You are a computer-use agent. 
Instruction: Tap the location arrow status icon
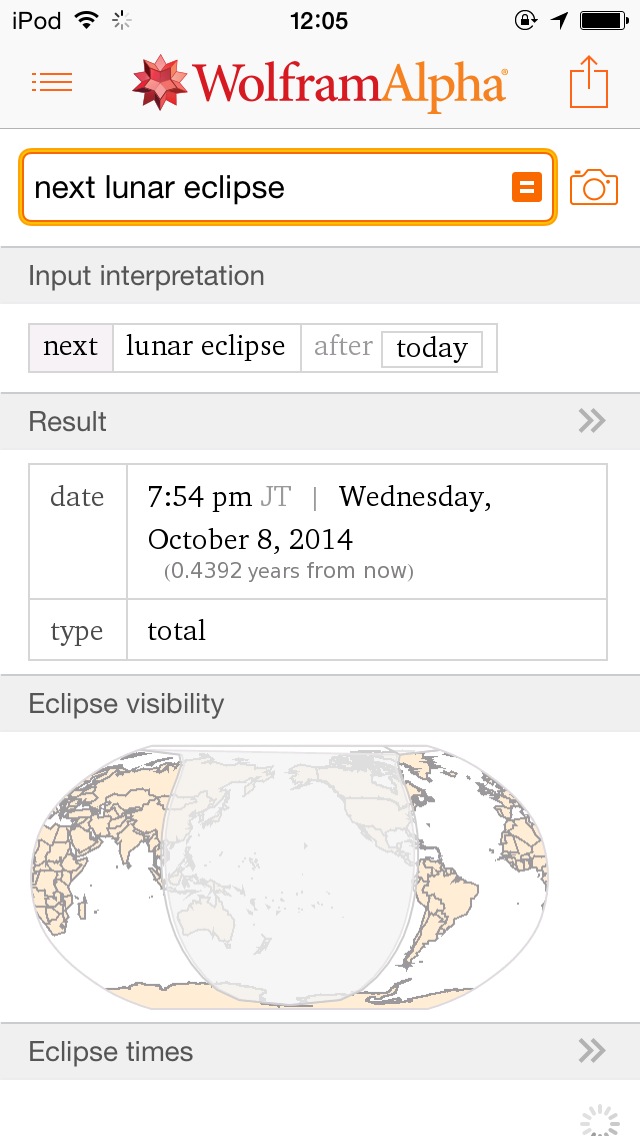pyautogui.click(x=560, y=20)
